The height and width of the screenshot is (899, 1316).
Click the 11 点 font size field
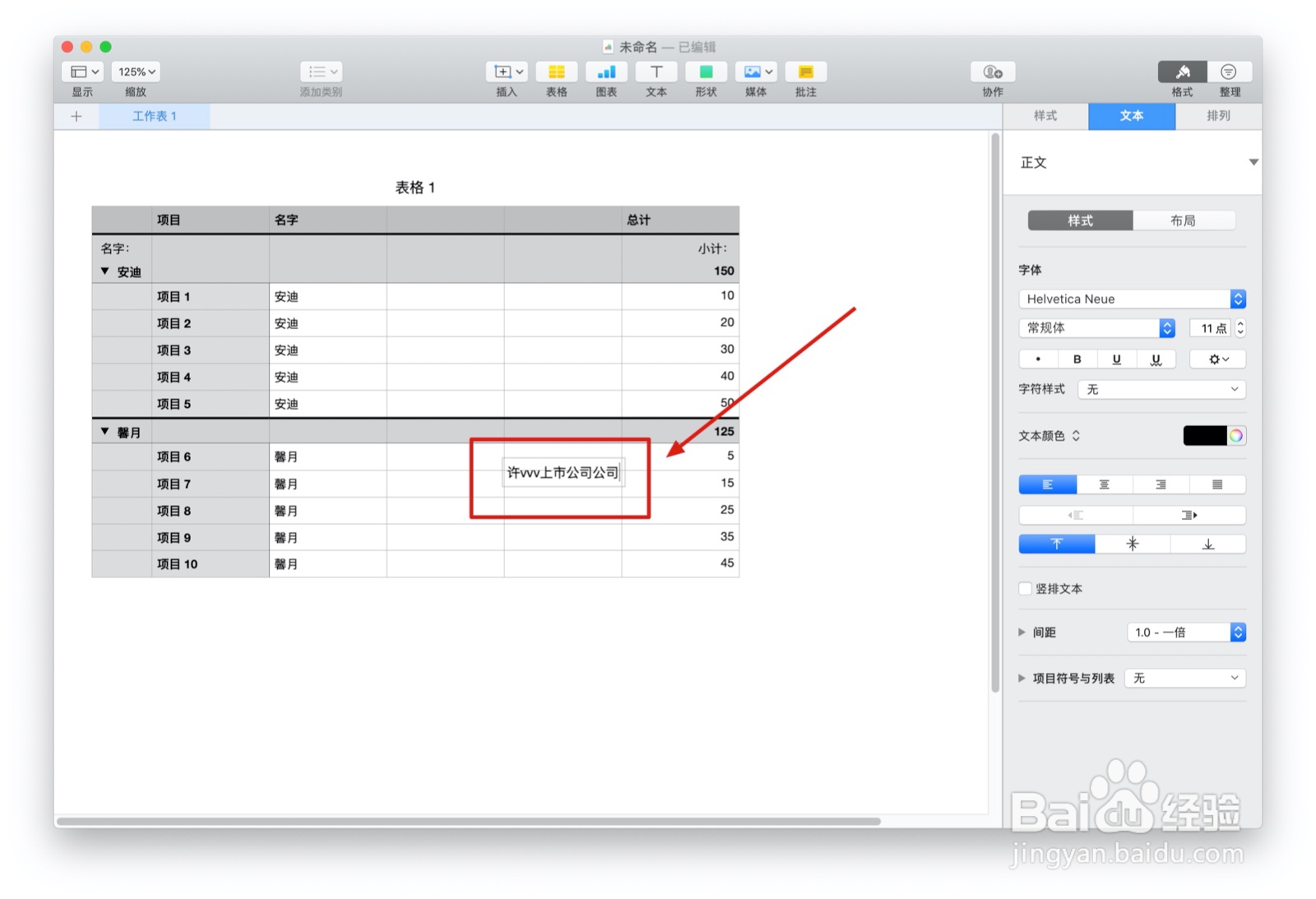click(1210, 327)
